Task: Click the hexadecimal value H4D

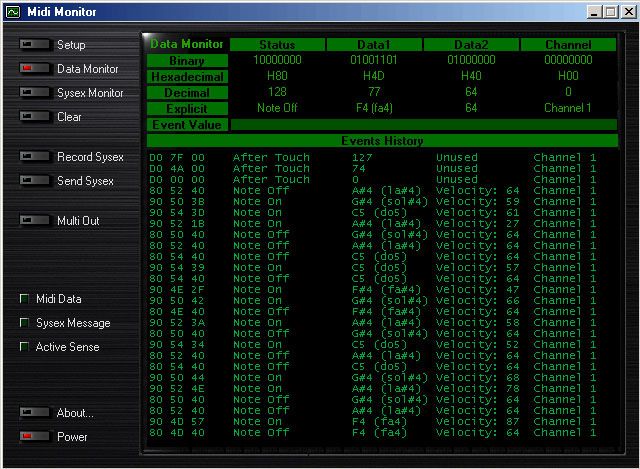Action: pos(373,76)
